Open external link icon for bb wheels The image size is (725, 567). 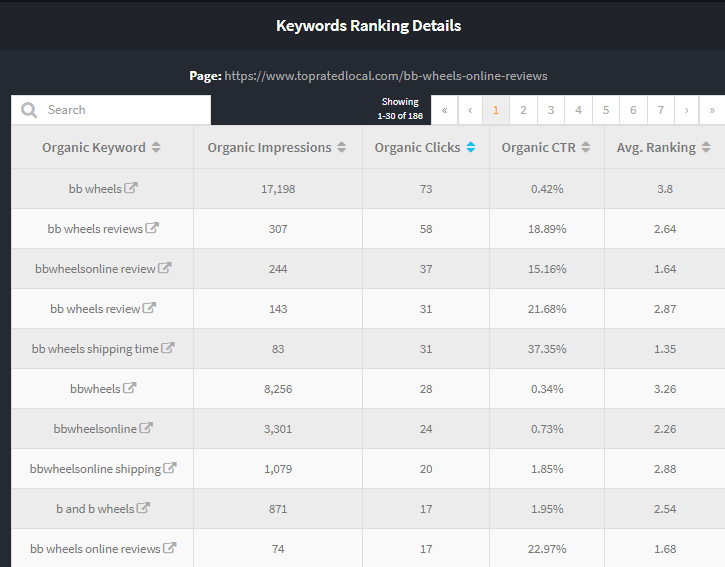point(131,188)
